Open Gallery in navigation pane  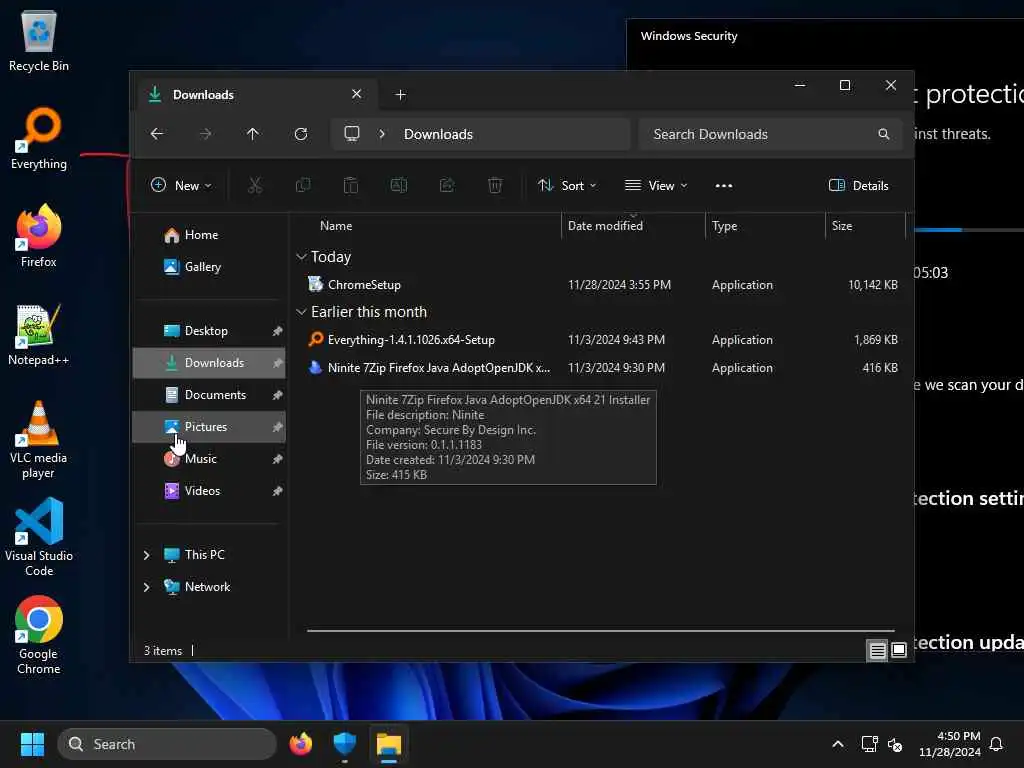click(x=209, y=266)
